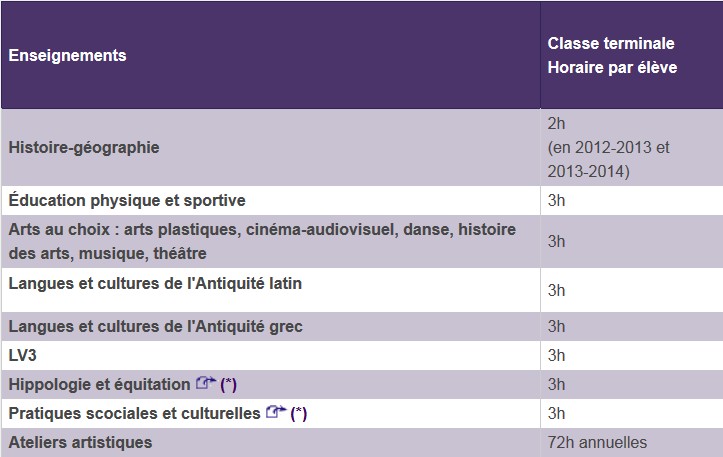723x457 pixels.
Task: Click the (*) footnote marker after Hippologie et équitation
Action: click(228, 384)
